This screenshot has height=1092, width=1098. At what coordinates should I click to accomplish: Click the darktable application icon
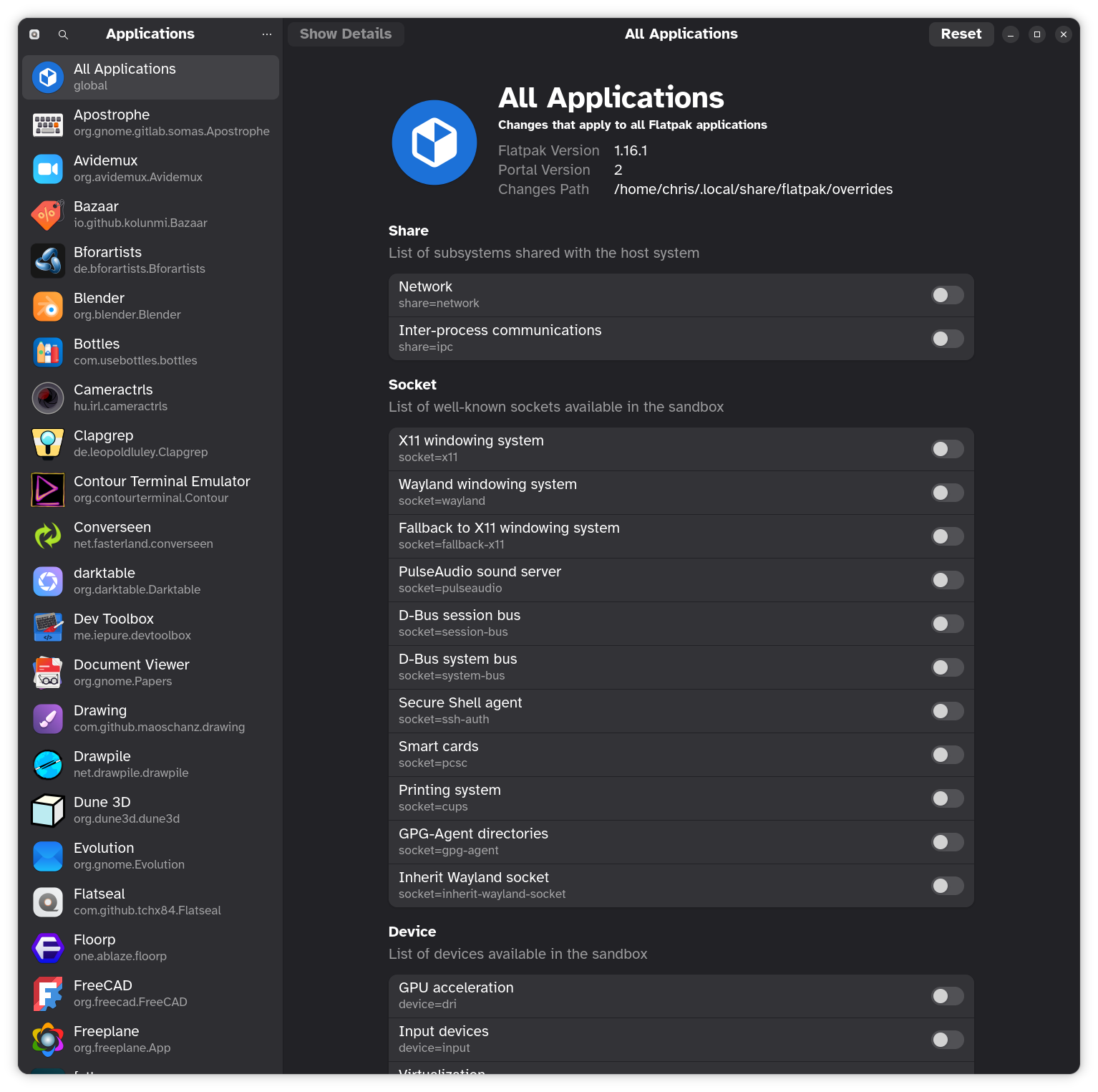[47, 581]
